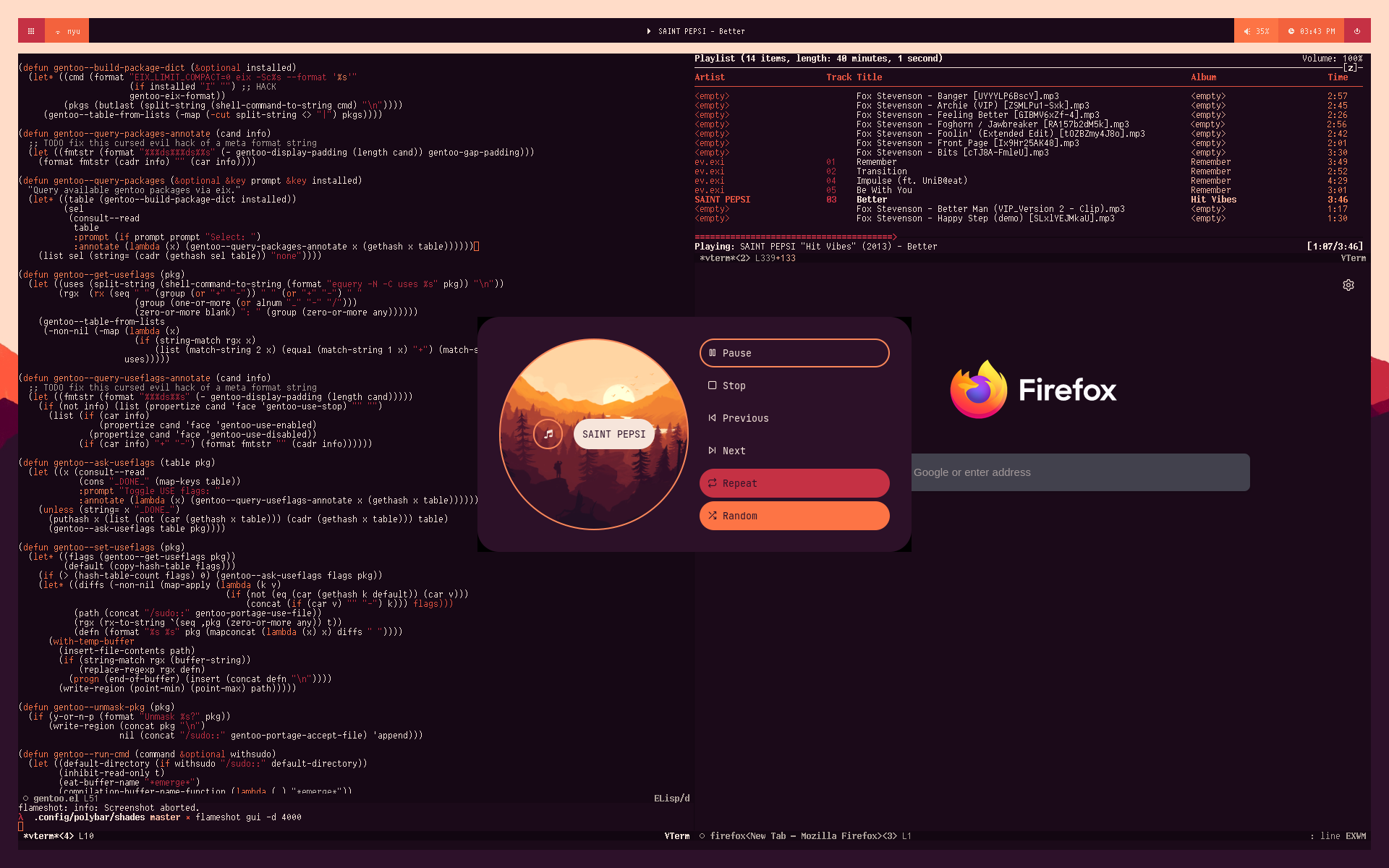Click the defun gentoo--query-packages-annotate line
The image size is (1389, 868).
click(145, 134)
